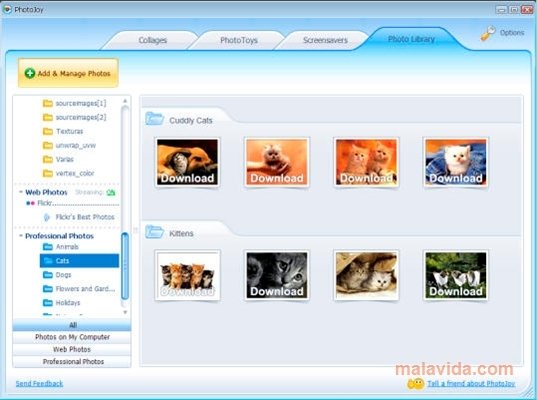
Task: Click the Cuddly Cats folder icon
Action: tap(154, 118)
